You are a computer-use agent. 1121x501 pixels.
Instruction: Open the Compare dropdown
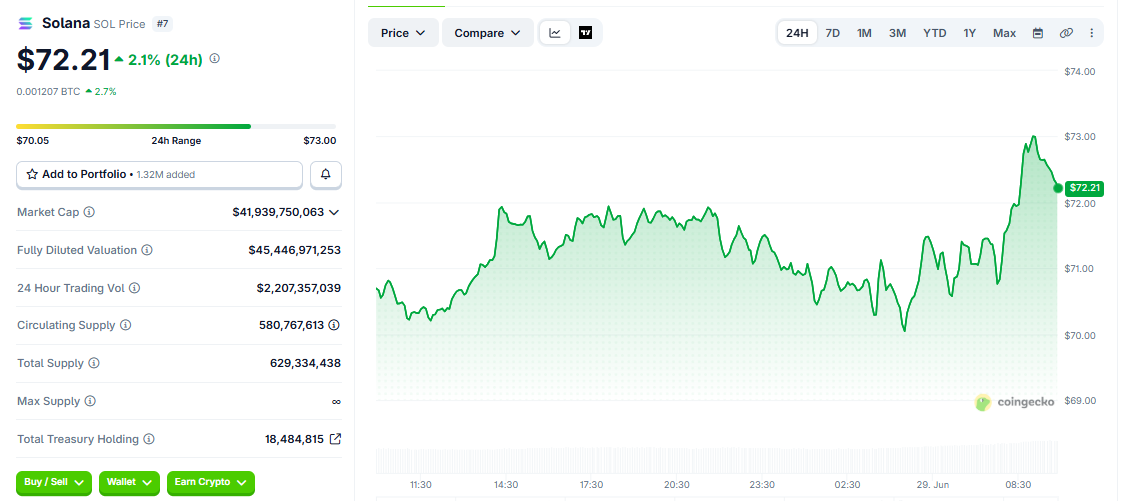click(488, 33)
